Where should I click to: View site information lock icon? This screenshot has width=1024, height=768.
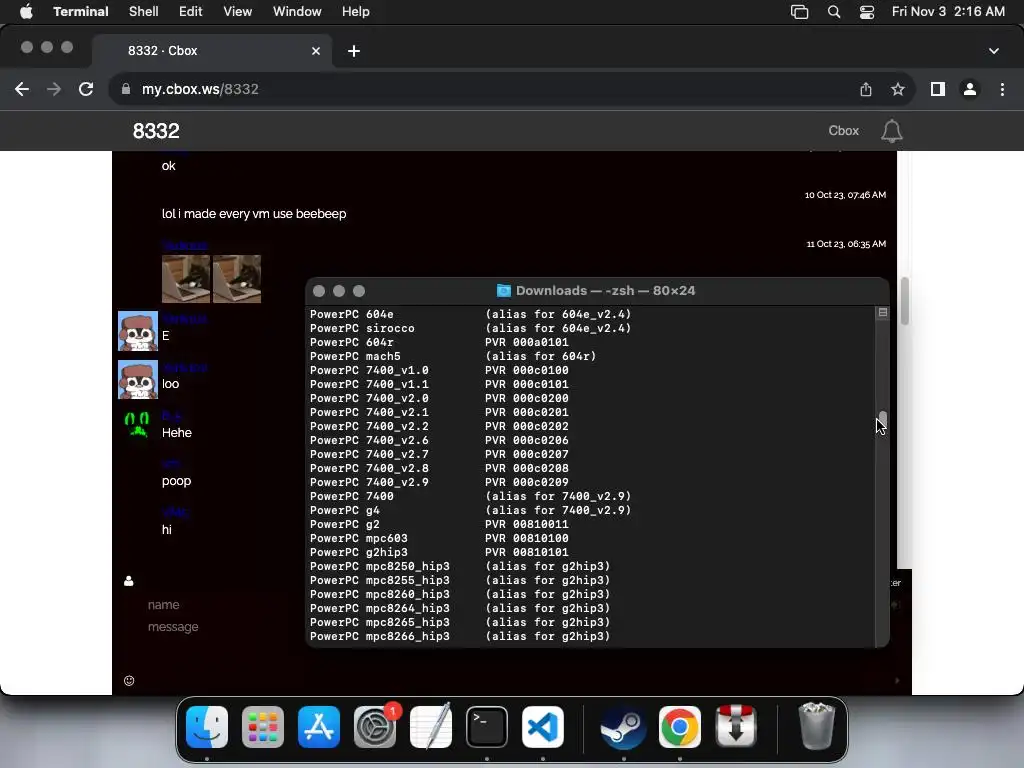coord(126,89)
